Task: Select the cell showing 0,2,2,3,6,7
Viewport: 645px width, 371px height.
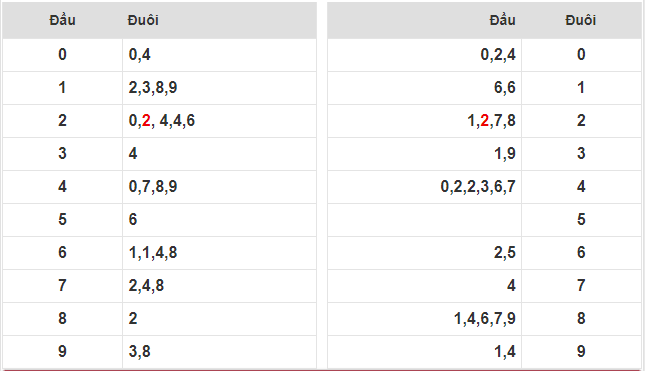Action: 425,187
